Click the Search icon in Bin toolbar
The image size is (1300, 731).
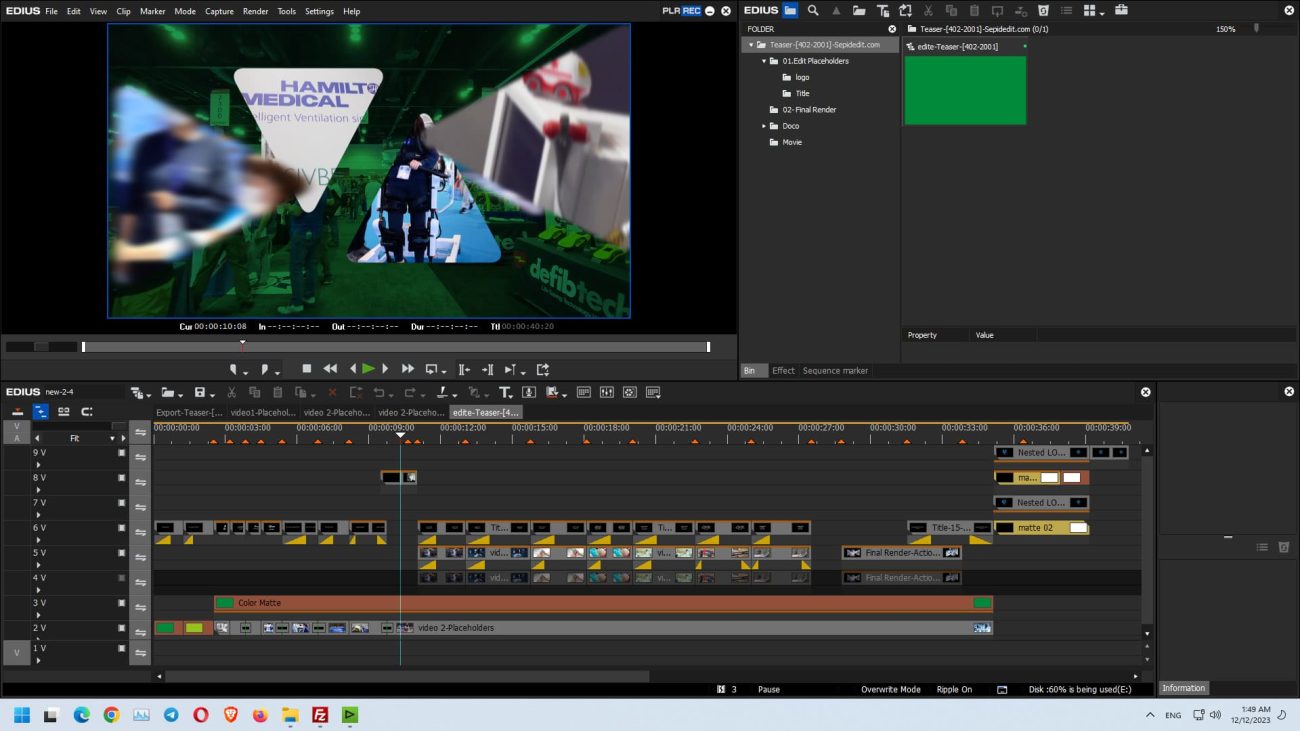pyautogui.click(x=813, y=10)
